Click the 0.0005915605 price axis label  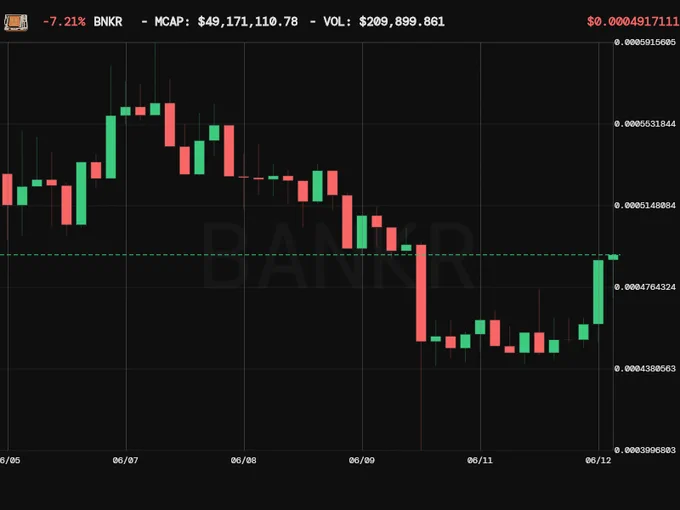pos(645,42)
